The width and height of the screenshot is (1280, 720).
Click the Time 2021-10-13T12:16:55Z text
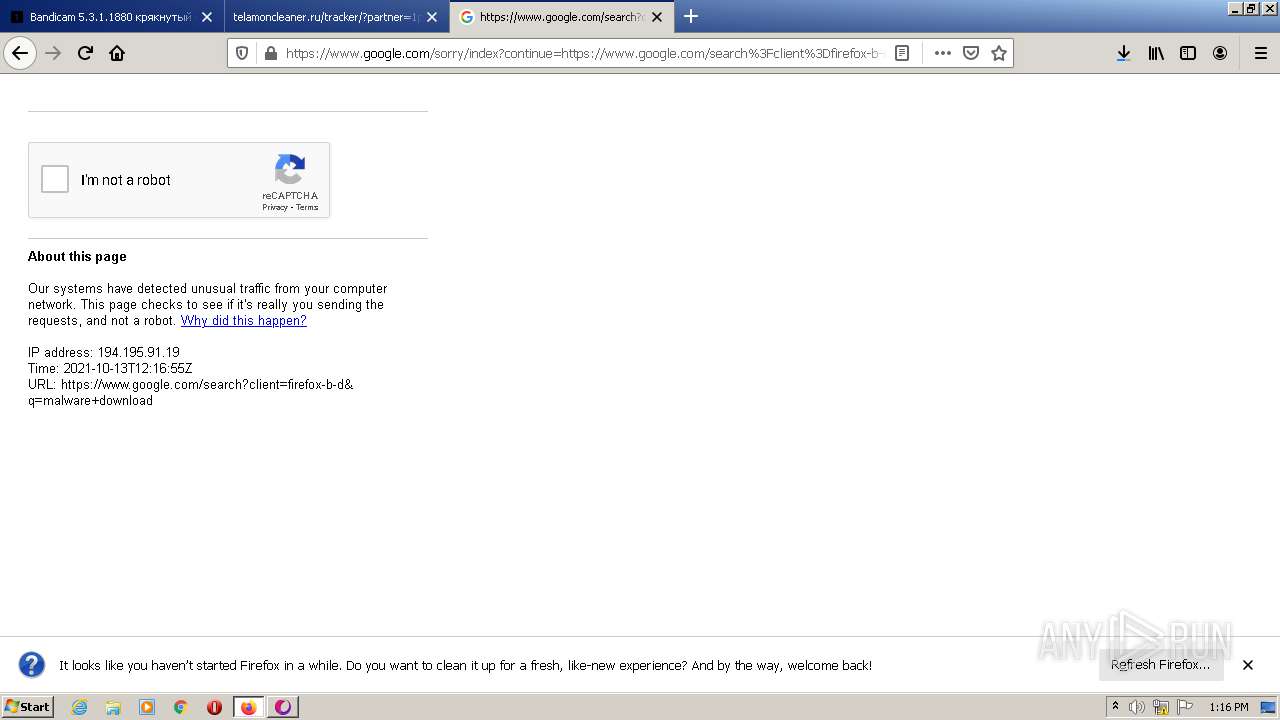[x=110, y=369]
